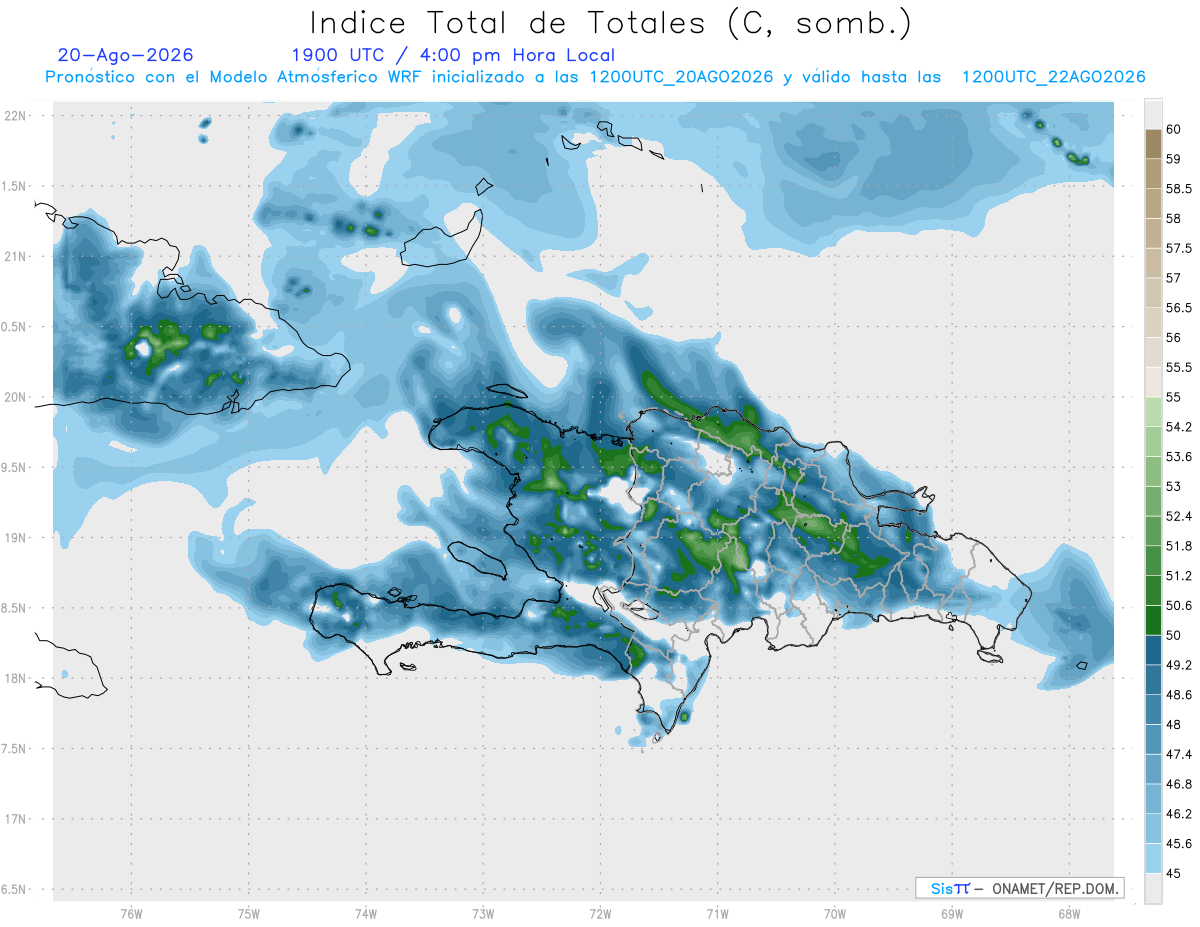
Task: Click the brown legend swatch between 59 and 60
Action: tap(1153, 144)
